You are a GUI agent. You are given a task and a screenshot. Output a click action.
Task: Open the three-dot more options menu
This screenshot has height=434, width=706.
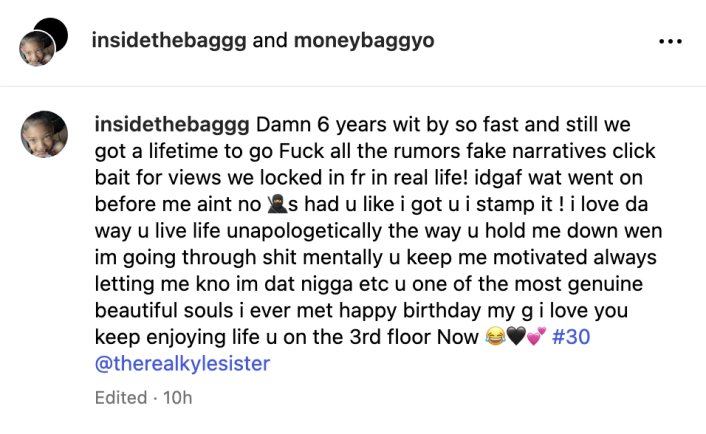(669, 42)
